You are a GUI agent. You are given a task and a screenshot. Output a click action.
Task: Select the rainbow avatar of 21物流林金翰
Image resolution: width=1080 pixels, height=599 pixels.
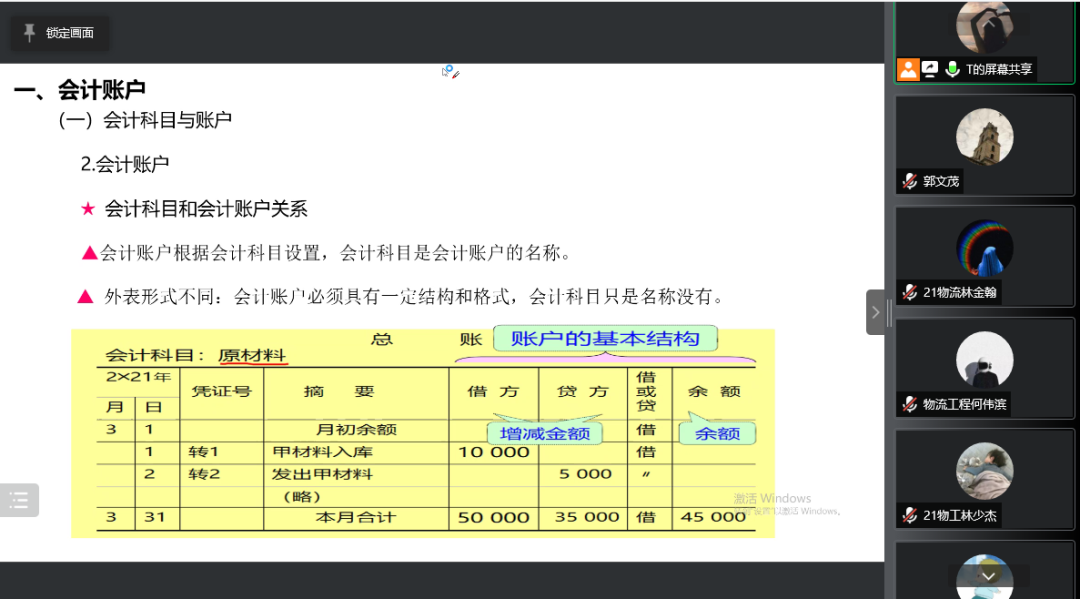tap(984, 248)
